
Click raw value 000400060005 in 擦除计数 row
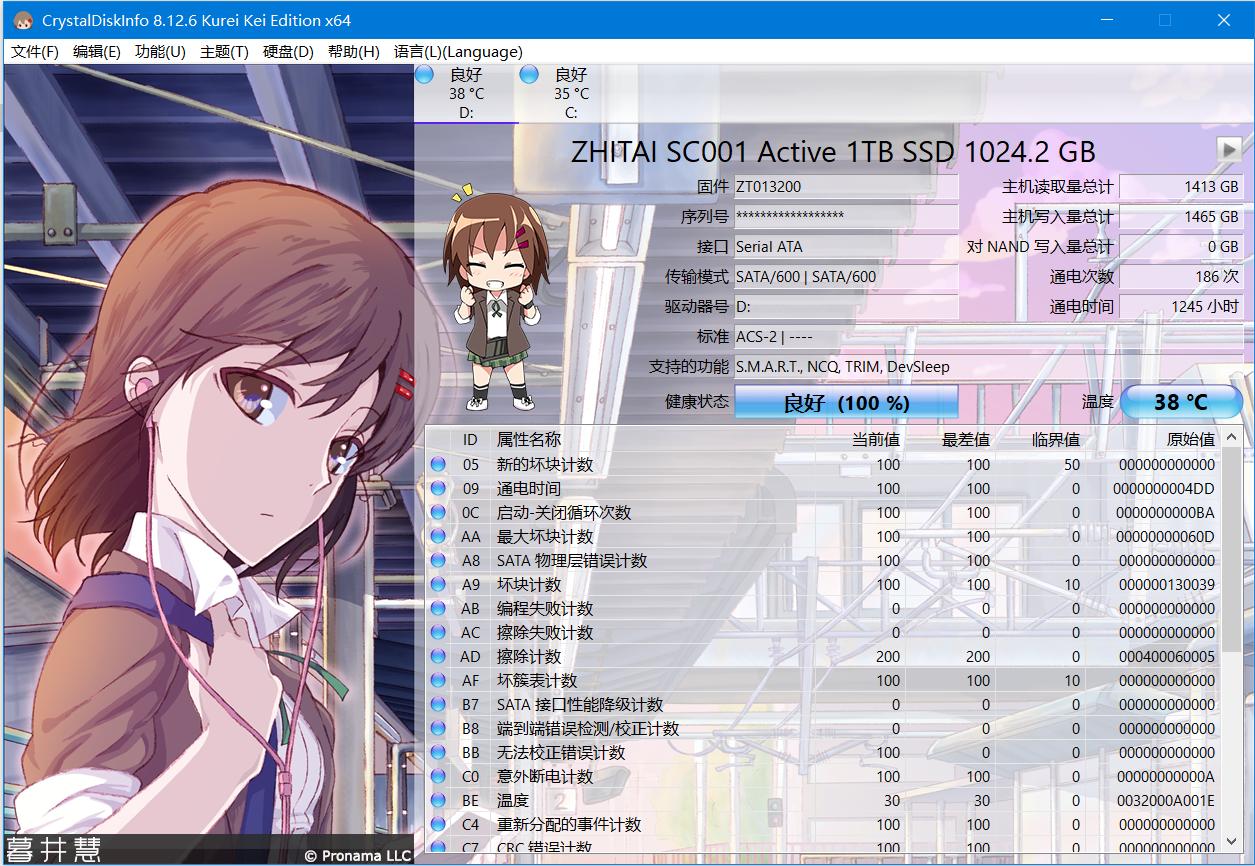tap(1167, 656)
